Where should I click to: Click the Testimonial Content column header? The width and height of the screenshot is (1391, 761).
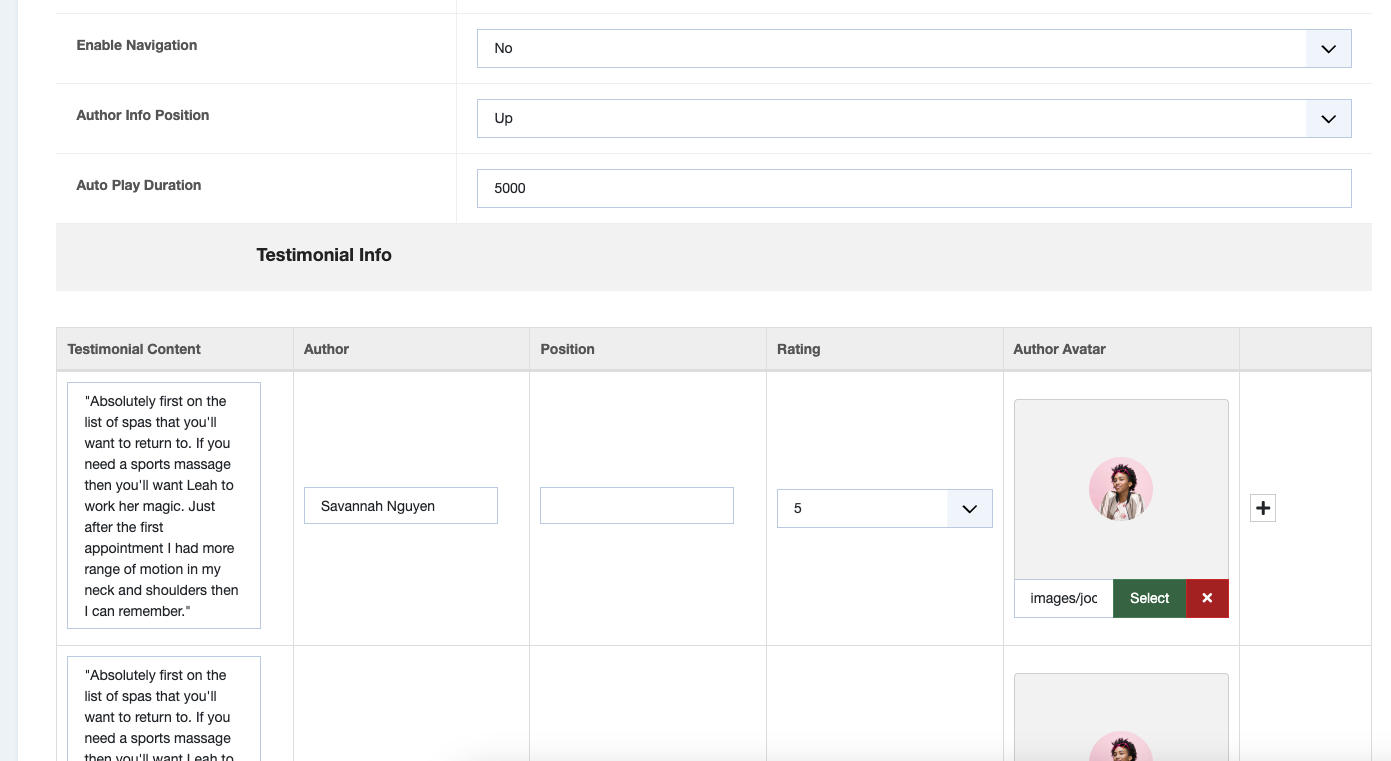click(x=134, y=349)
